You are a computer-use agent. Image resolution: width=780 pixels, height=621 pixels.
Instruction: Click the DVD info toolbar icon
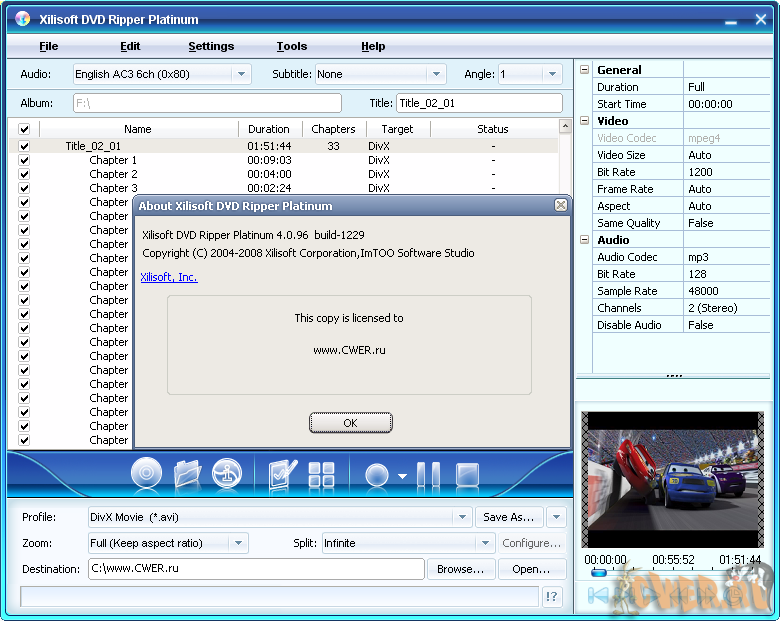[227, 473]
